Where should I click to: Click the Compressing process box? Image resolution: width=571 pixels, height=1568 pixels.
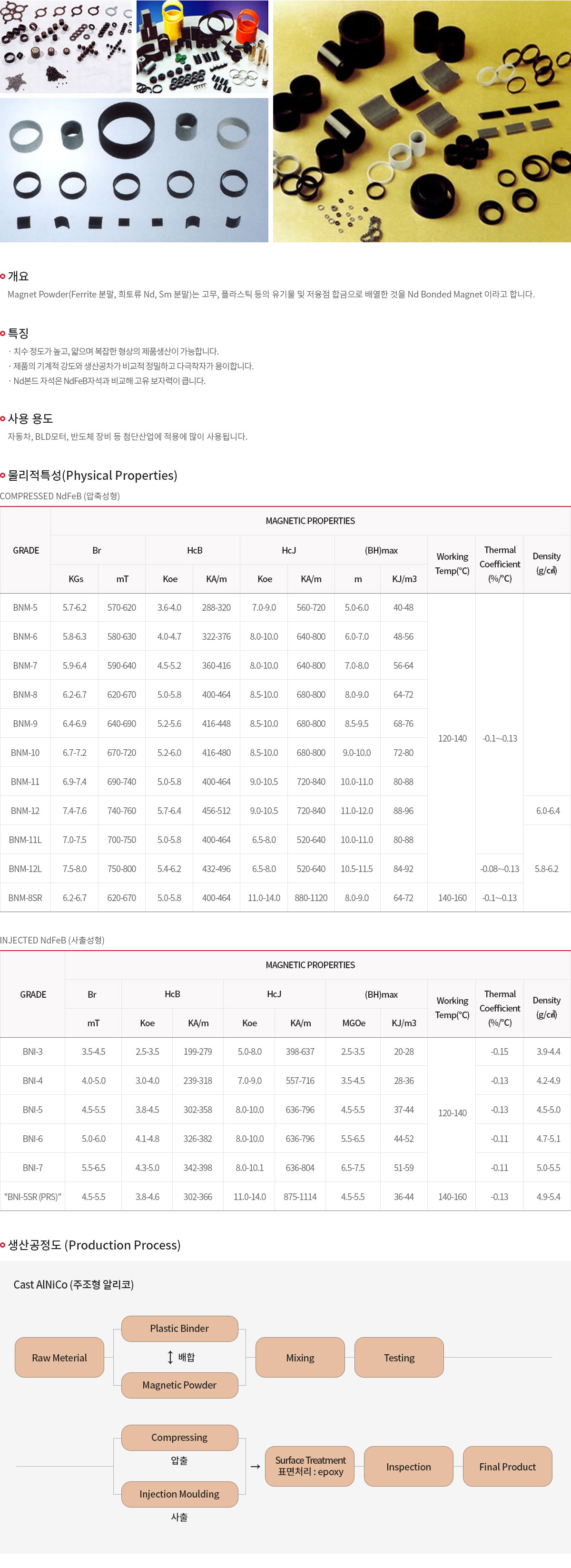tap(179, 1437)
